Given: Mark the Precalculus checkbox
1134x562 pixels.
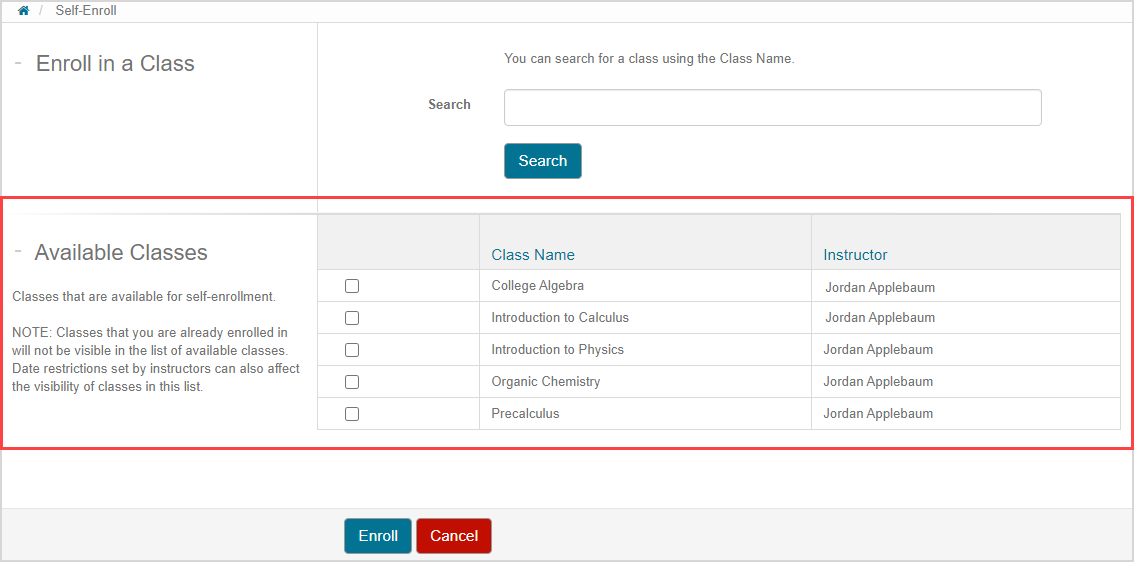Looking at the screenshot, I should (352, 414).
